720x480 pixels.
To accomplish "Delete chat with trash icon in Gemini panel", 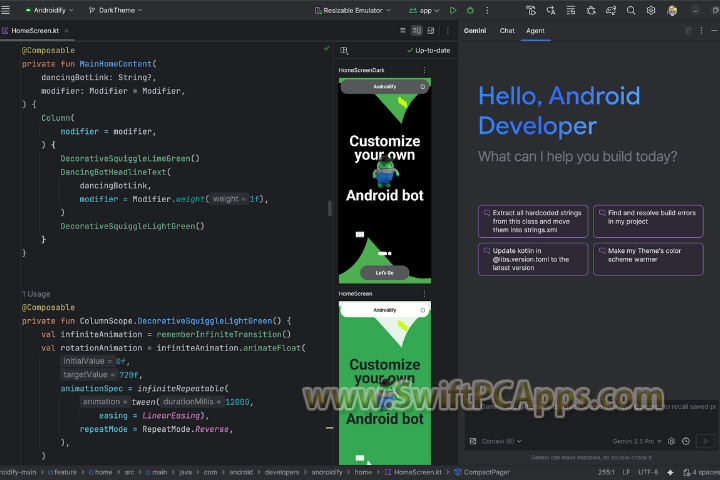I will coord(688,30).
